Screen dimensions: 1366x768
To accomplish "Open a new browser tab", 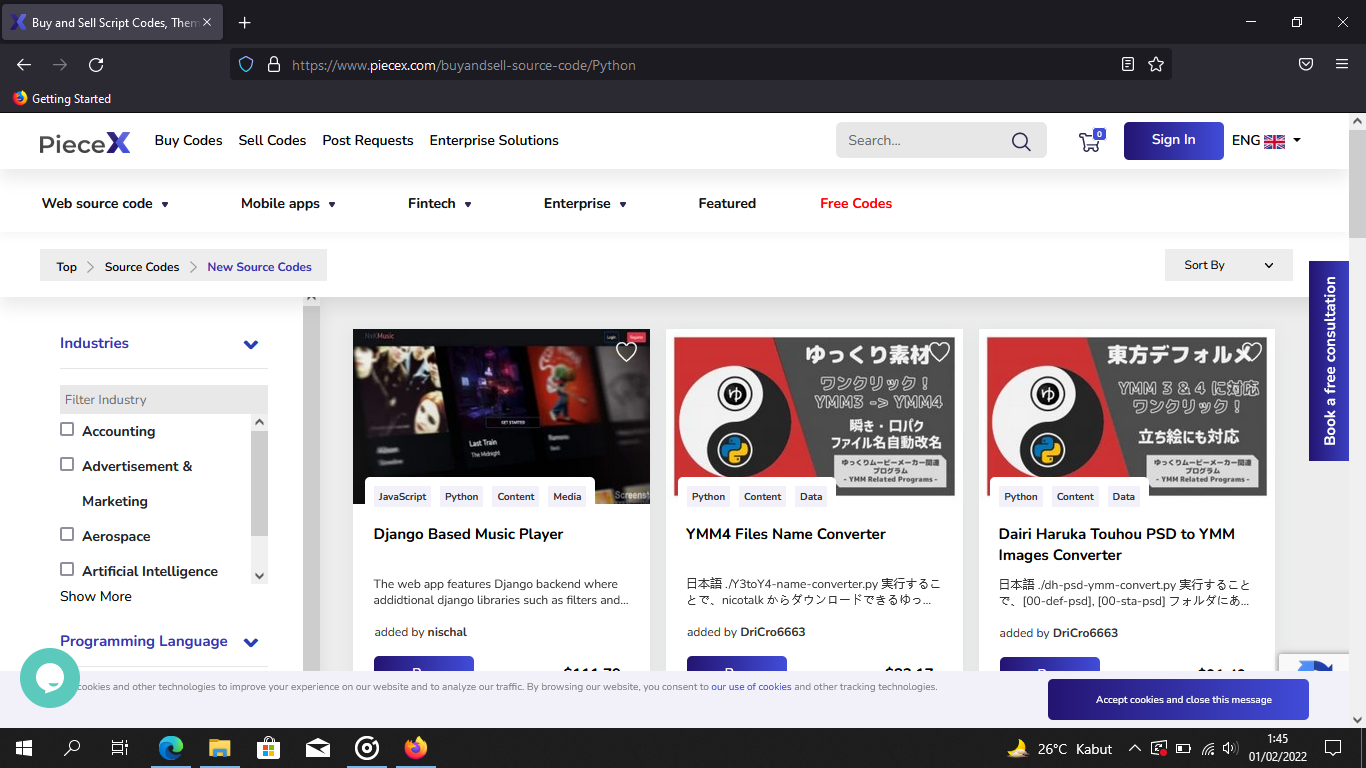I will (245, 22).
